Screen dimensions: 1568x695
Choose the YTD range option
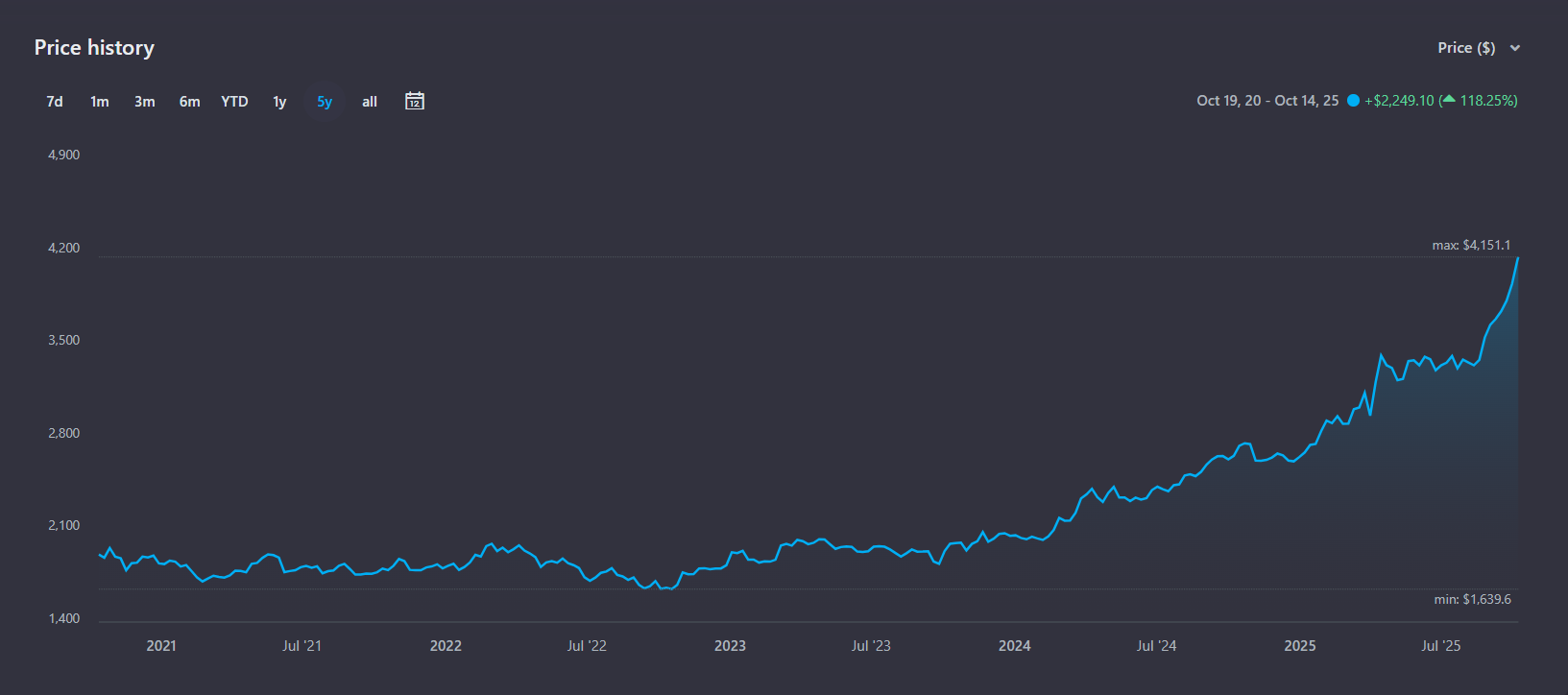point(234,102)
